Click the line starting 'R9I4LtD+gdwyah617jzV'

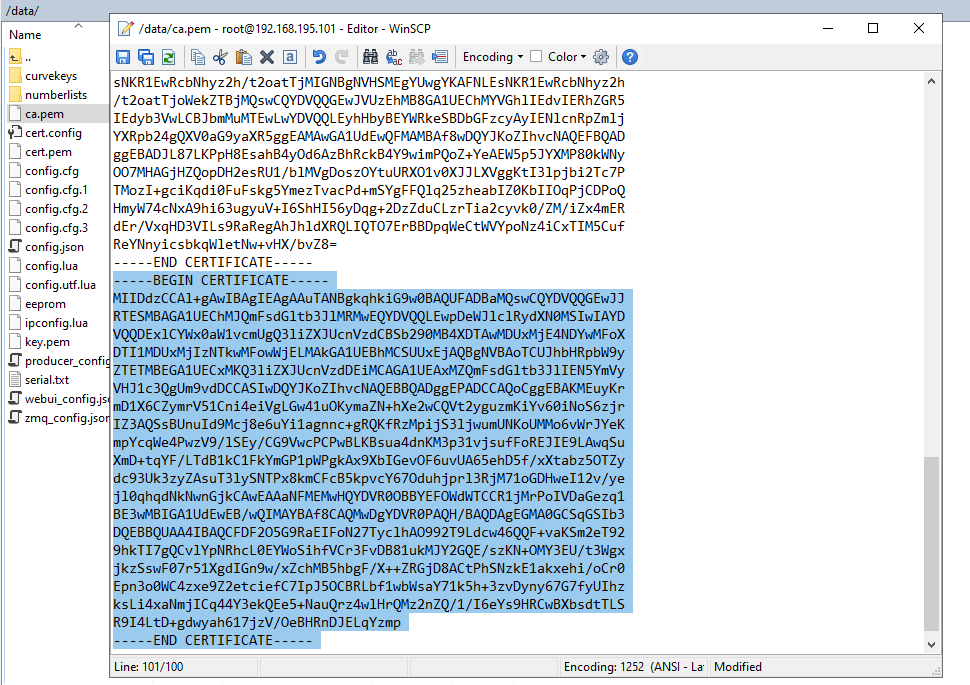coord(257,623)
